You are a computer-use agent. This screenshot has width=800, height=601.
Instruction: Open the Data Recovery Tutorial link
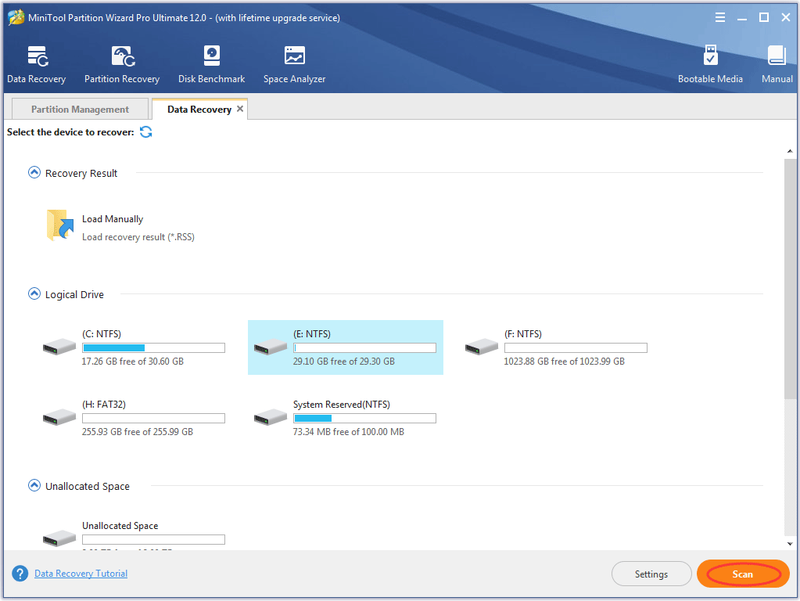point(81,573)
